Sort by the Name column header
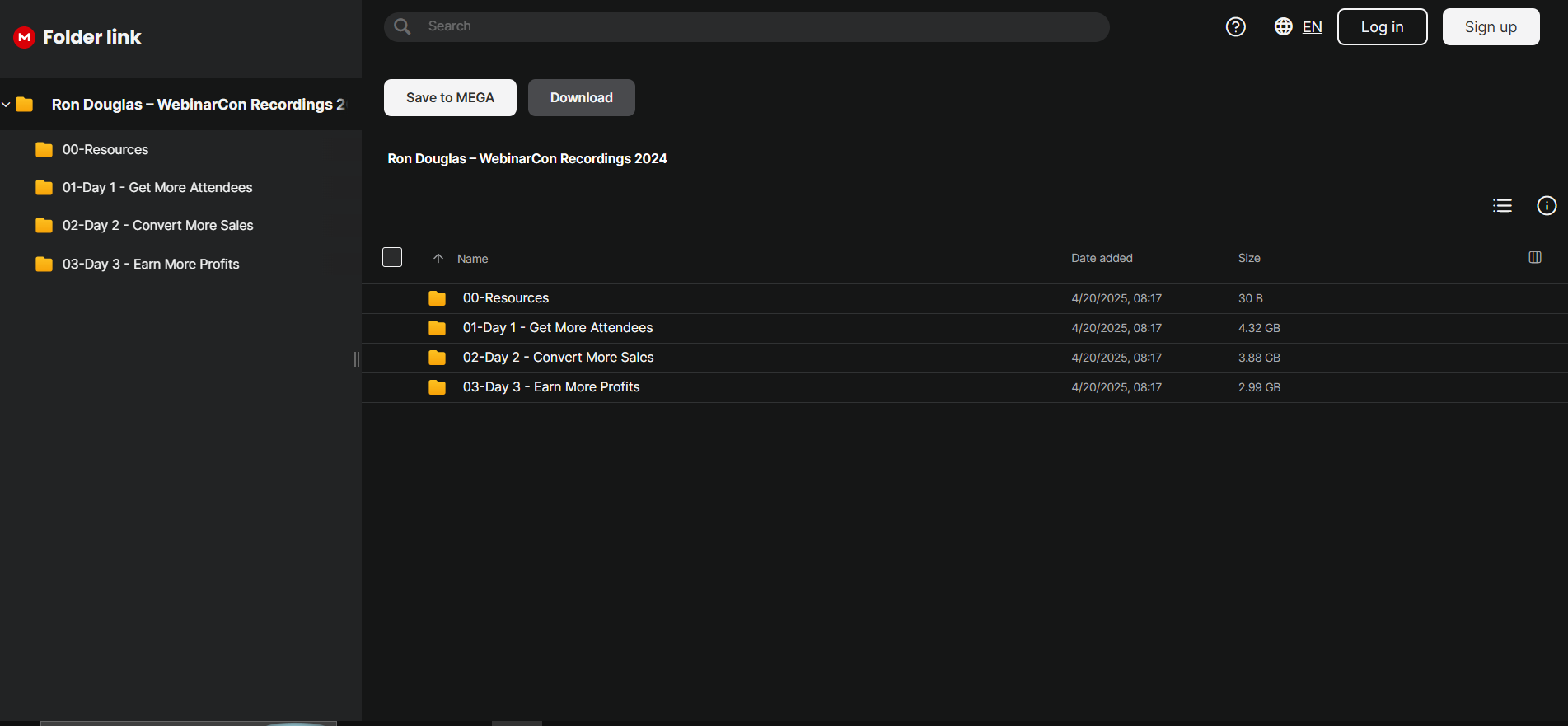This screenshot has height=726, width=1568. (473, 259)
